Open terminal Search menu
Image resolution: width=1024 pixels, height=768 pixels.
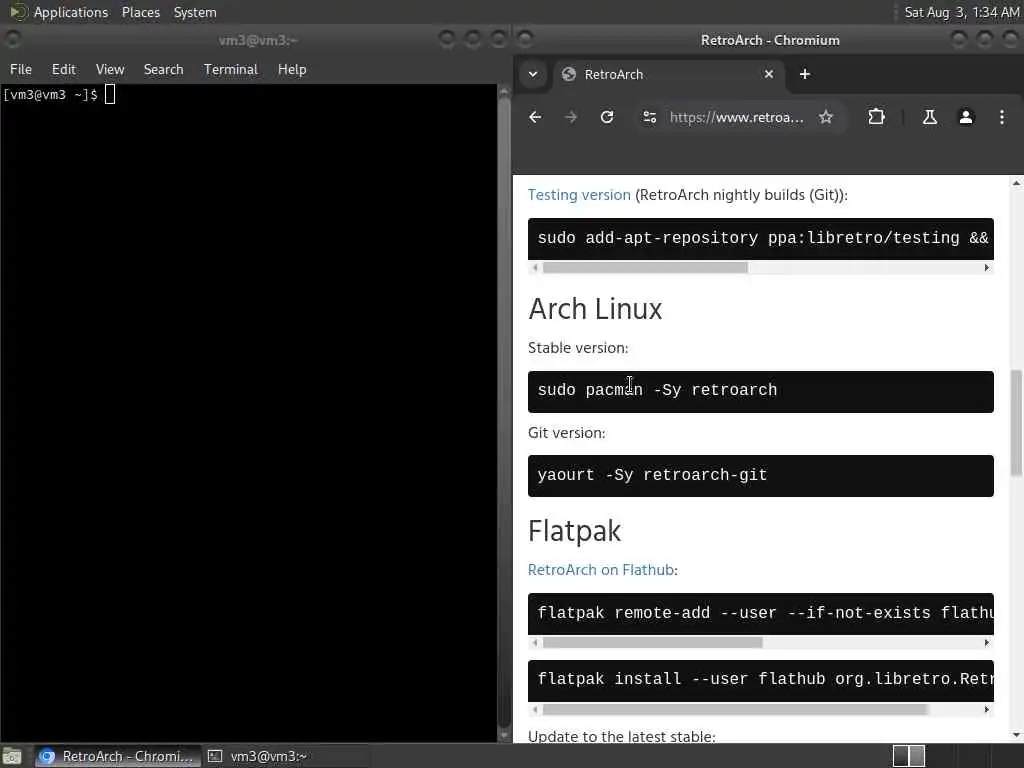[x=163, y=69]
